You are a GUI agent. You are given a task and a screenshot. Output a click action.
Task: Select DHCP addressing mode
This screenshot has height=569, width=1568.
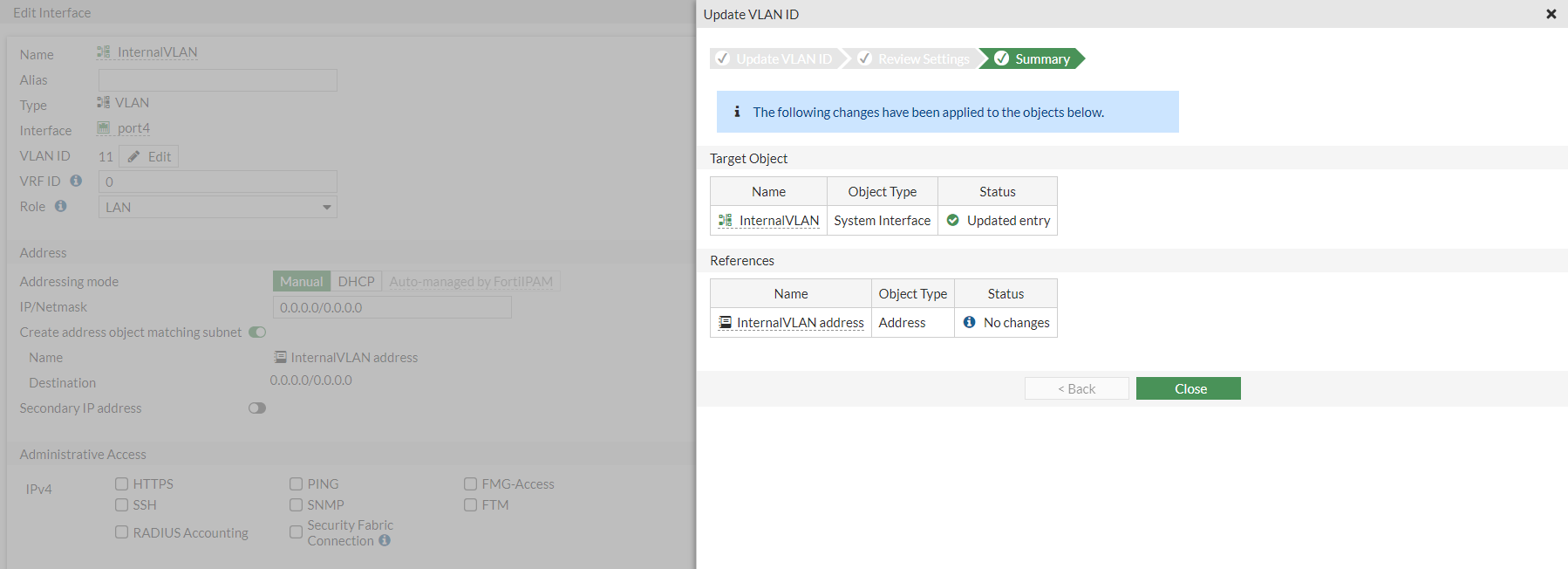pyautogui.click(x=356, y=281)
